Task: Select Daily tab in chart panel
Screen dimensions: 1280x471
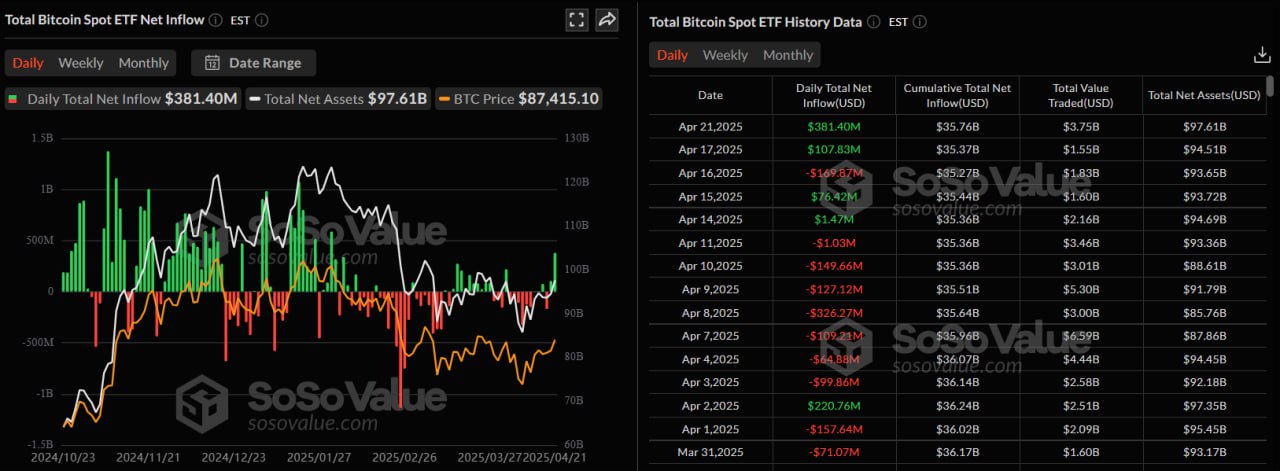Action: 28,62
